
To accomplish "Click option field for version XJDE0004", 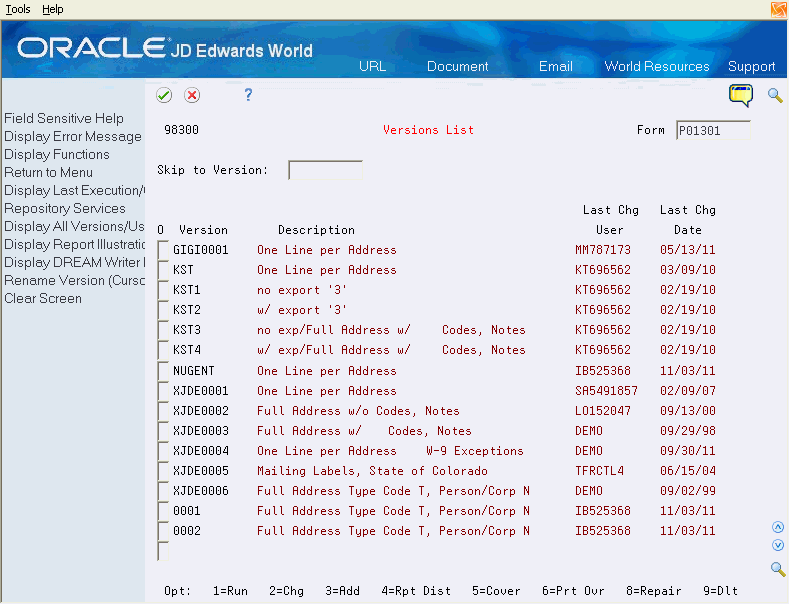I will coord(163,451).
